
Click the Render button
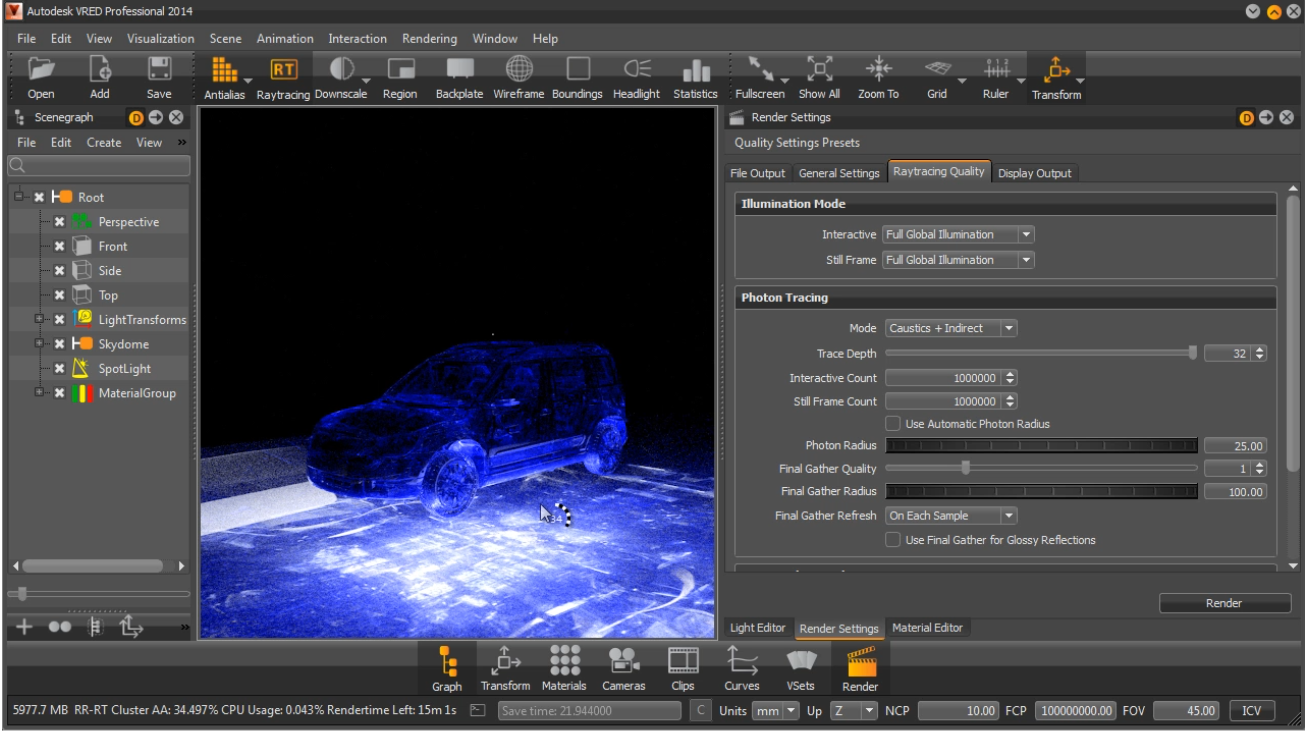point(1224,603)
